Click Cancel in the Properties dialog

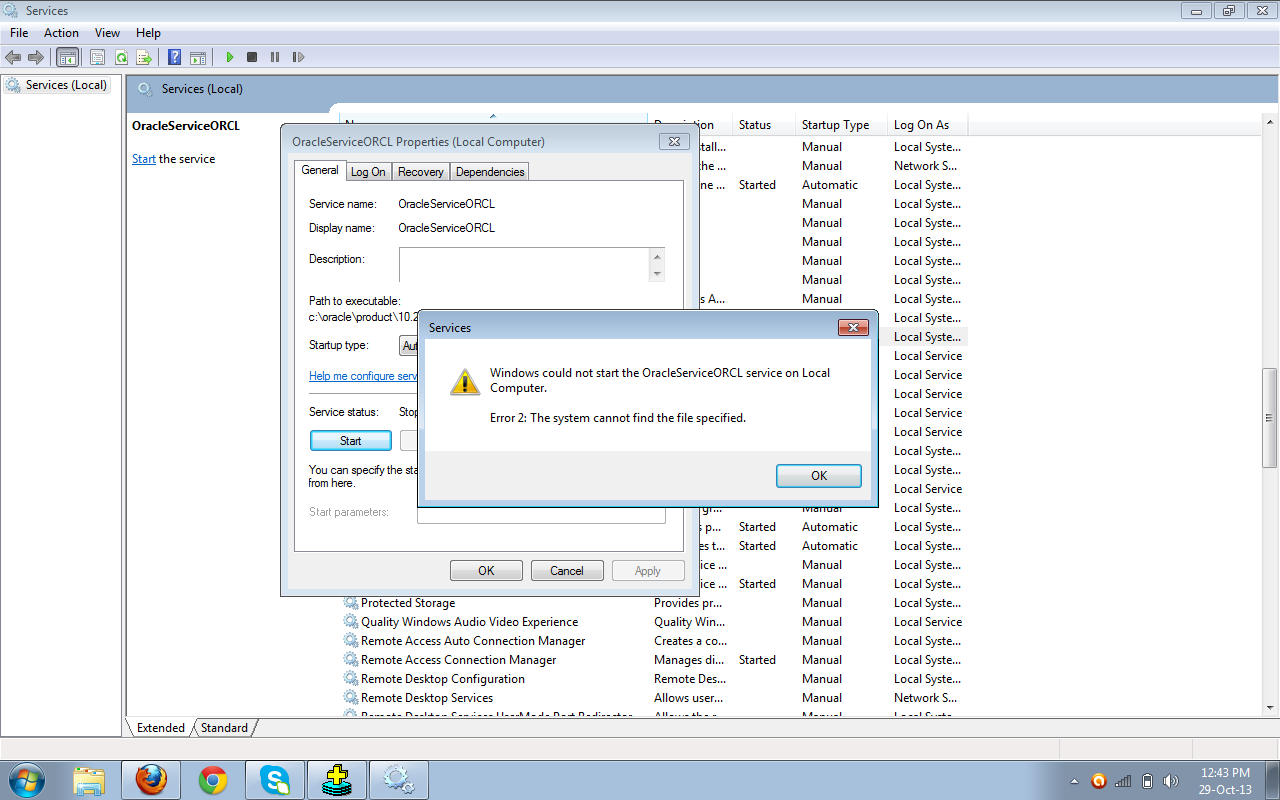(x=567, y=571)
